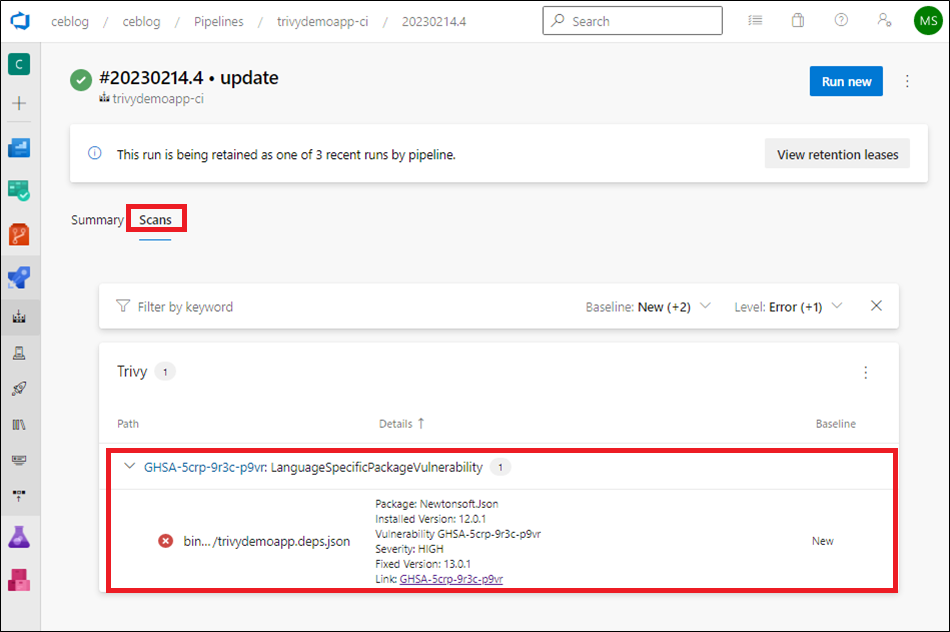Viewport: 950px width, 632px height.
Task: Go to second ceblog breadcrumb
Action: click(x=141, y=22)
